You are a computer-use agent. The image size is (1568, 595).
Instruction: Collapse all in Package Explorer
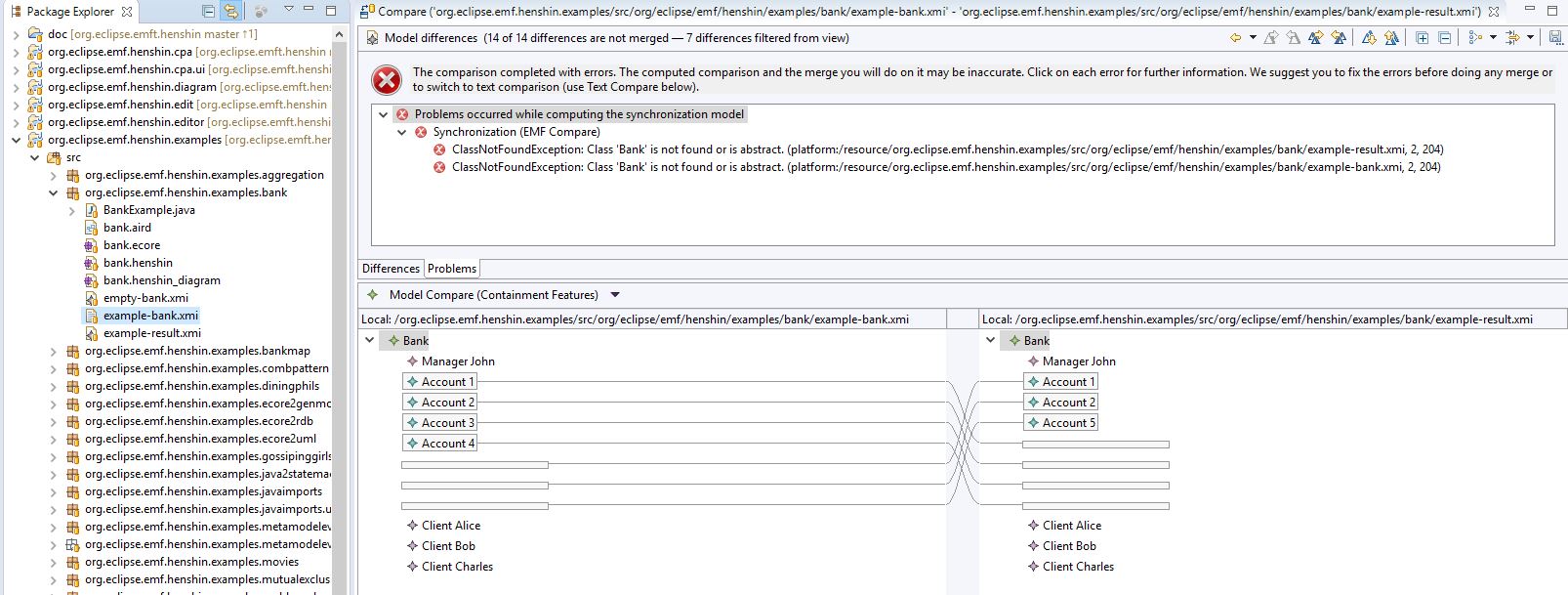tap(208, 12)
